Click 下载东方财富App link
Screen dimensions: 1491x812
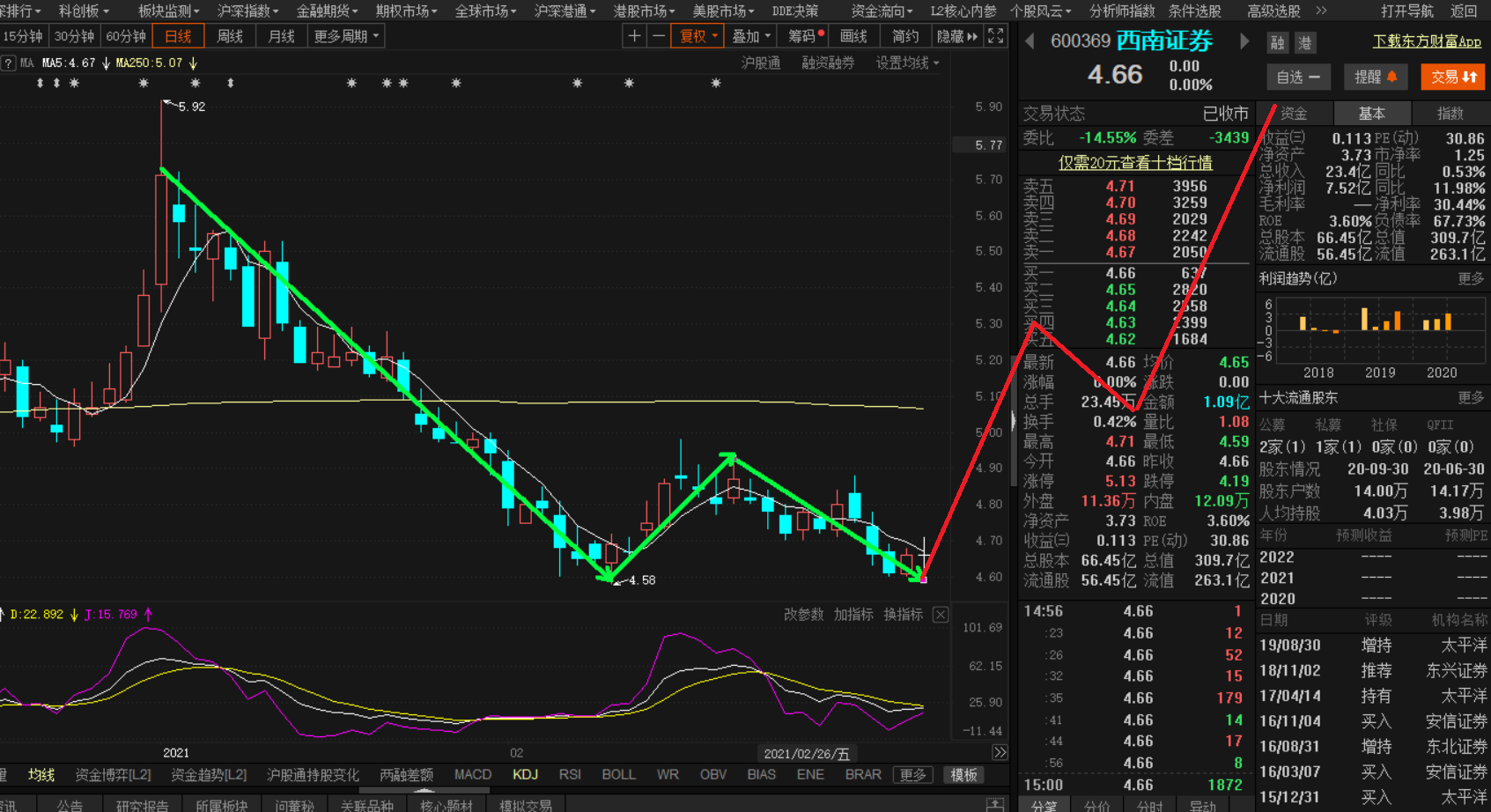(x=1427, y=41)
